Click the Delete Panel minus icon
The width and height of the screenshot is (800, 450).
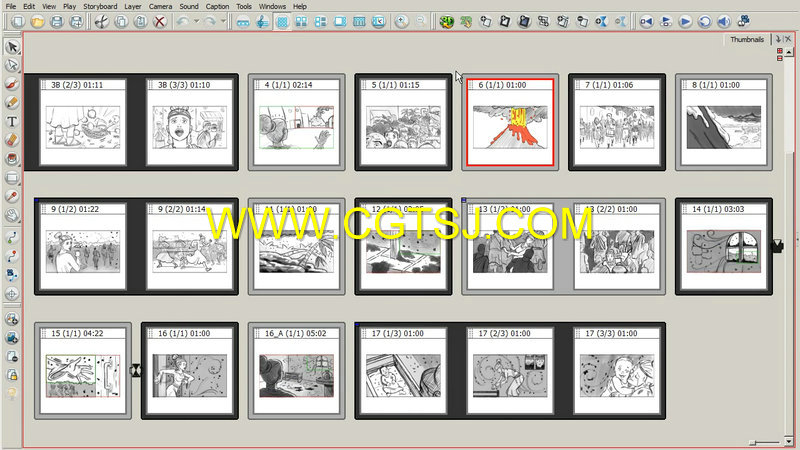click(x=582, y=21)
